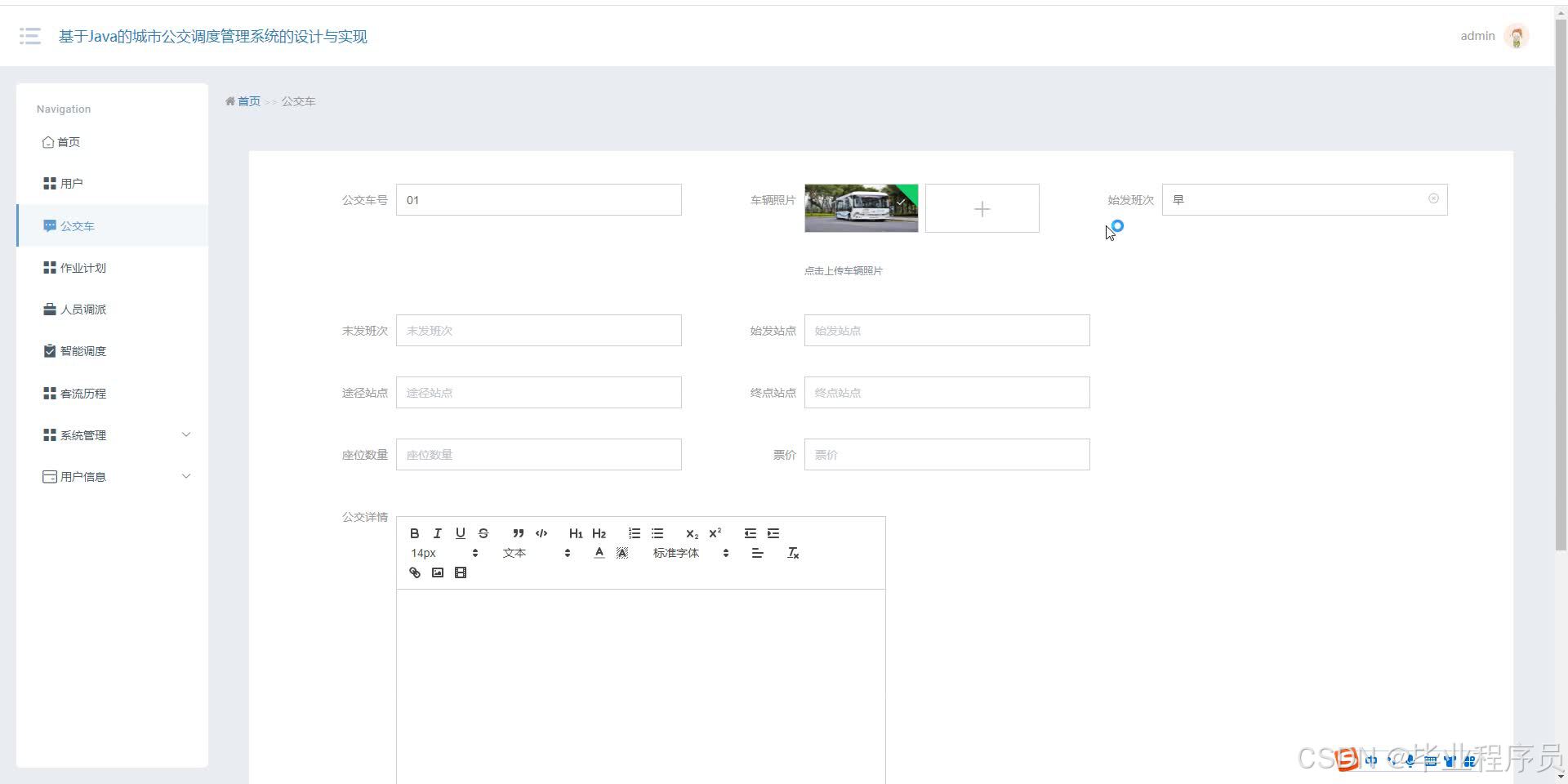
Task: Insert a video in the editor
Action: pos(460,572)
